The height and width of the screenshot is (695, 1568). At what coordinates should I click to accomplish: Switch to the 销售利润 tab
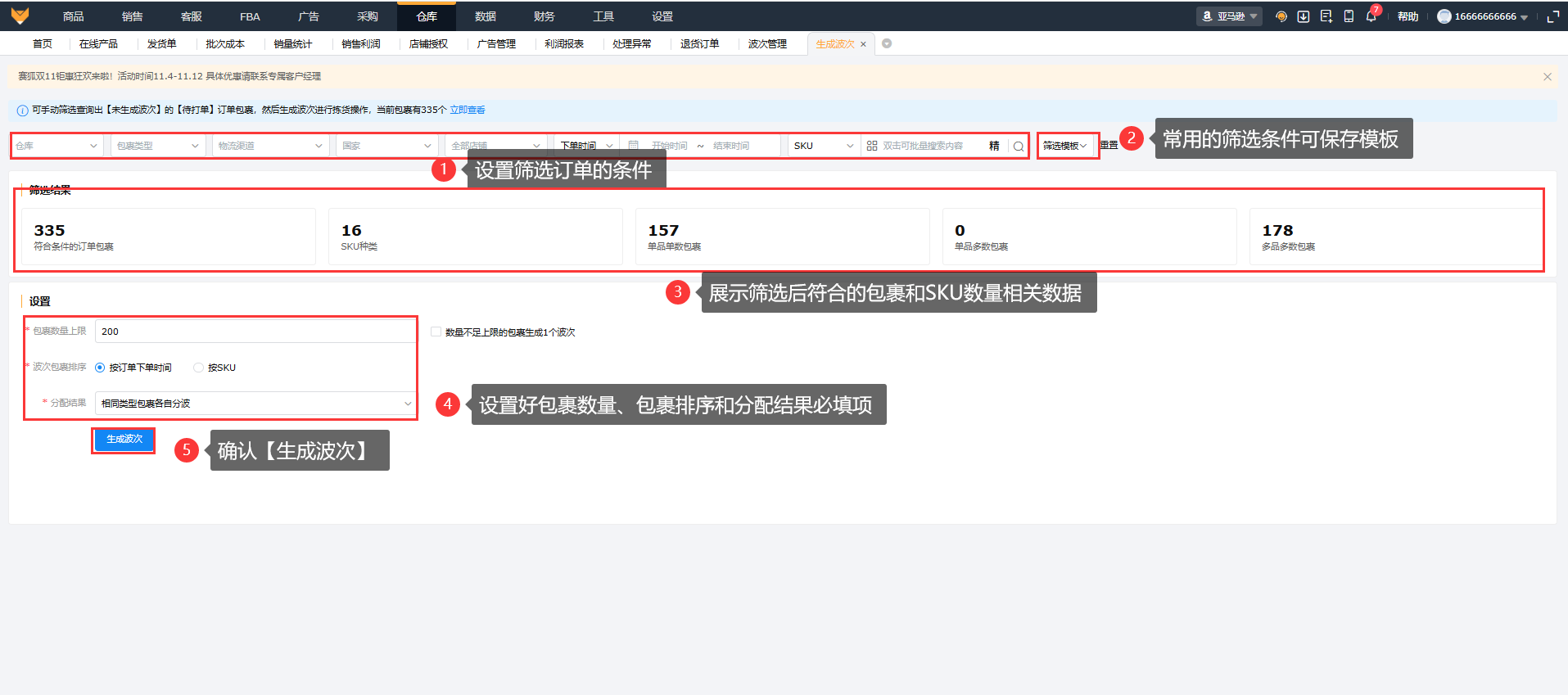click(361, 44)
